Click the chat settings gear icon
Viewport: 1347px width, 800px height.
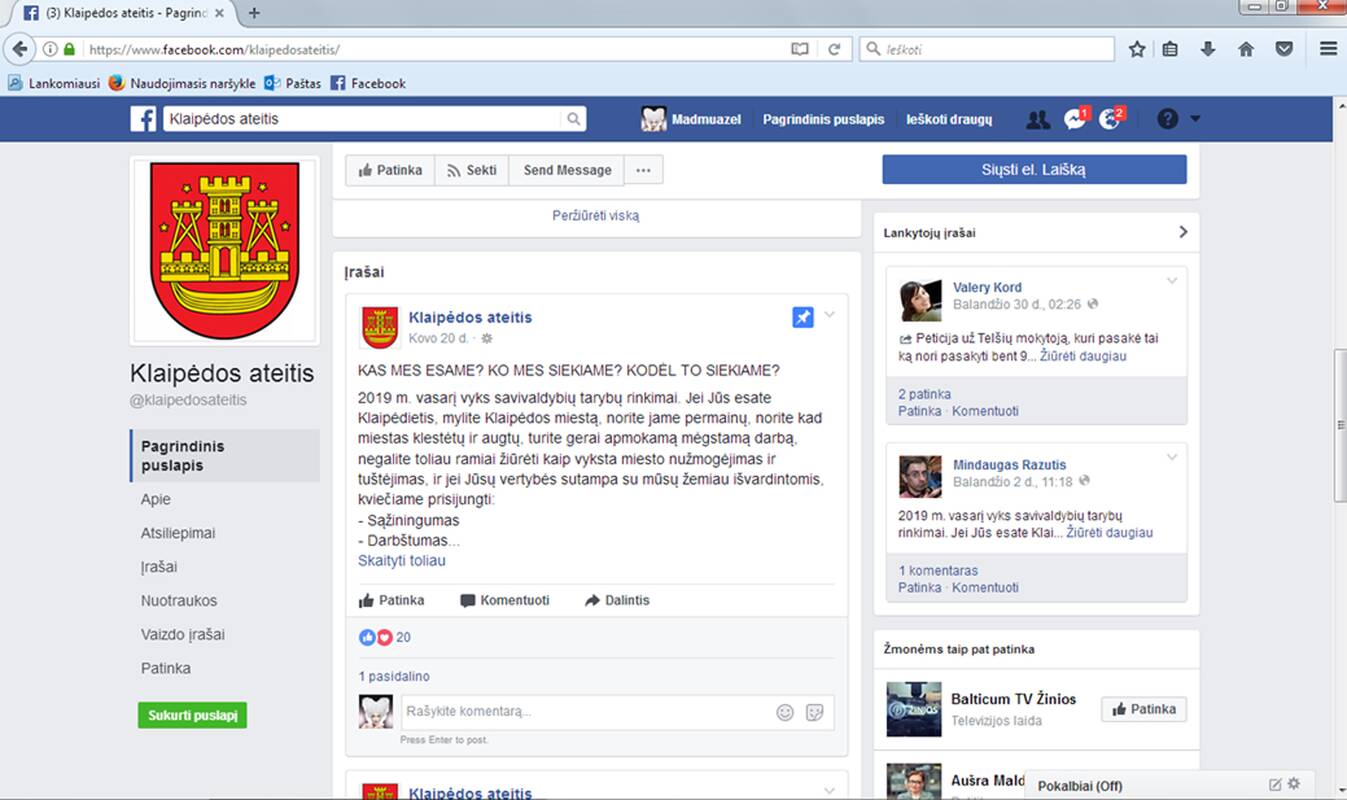(x=1294, y=785)
